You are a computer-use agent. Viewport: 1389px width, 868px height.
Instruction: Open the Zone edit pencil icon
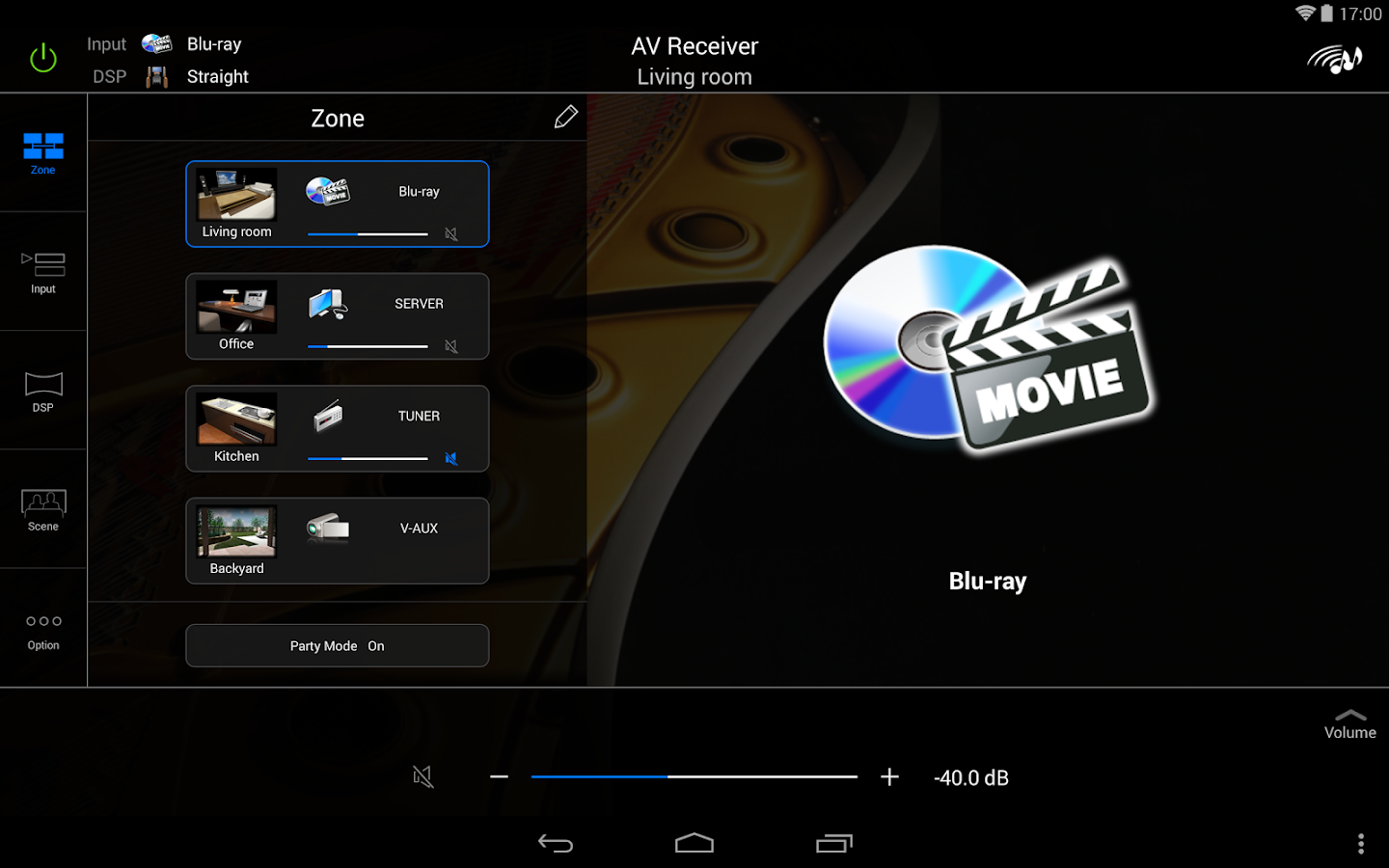coord(566,117)
